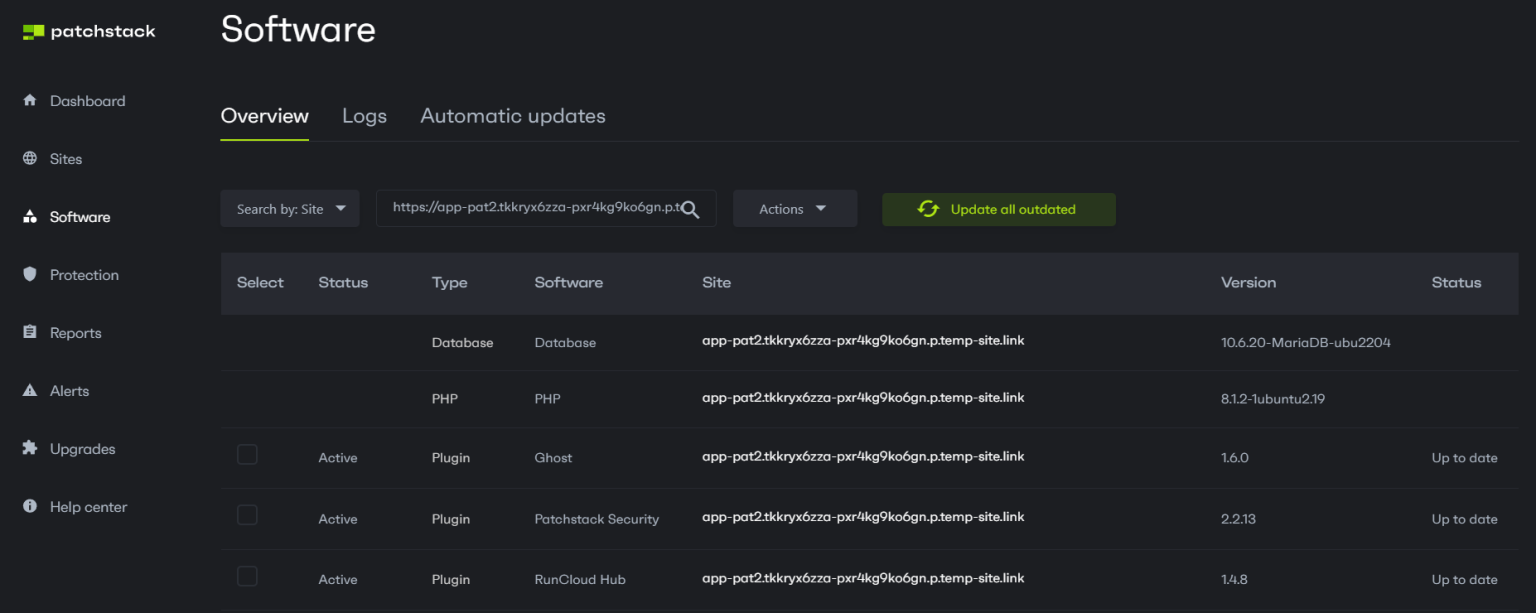Open Help center via the info icon

coord(30,506)
